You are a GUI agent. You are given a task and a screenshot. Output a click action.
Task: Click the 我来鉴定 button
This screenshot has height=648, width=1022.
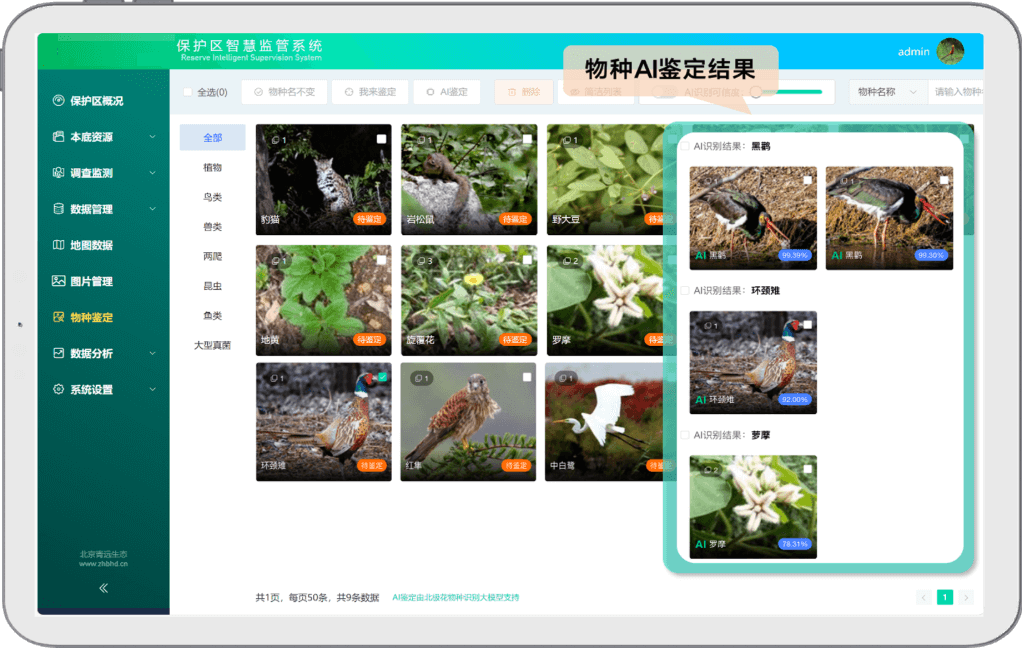coord(370,92)
